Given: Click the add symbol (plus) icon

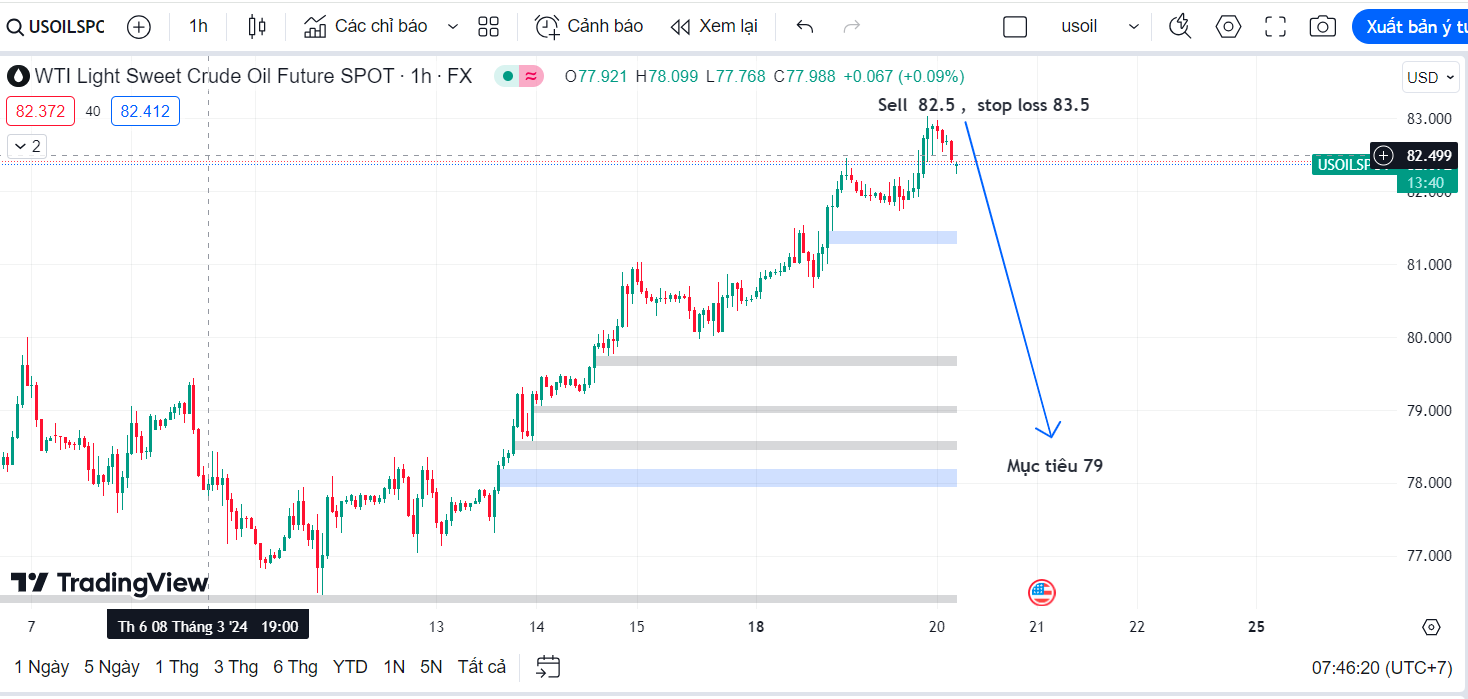Looking at the screenshot, I should pos(139,27).
